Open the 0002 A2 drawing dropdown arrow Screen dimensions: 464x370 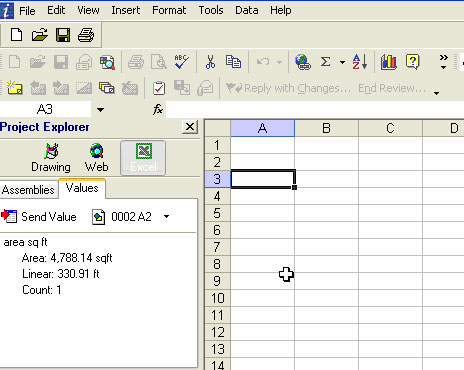pyautogui.click(x=166, y=217)
